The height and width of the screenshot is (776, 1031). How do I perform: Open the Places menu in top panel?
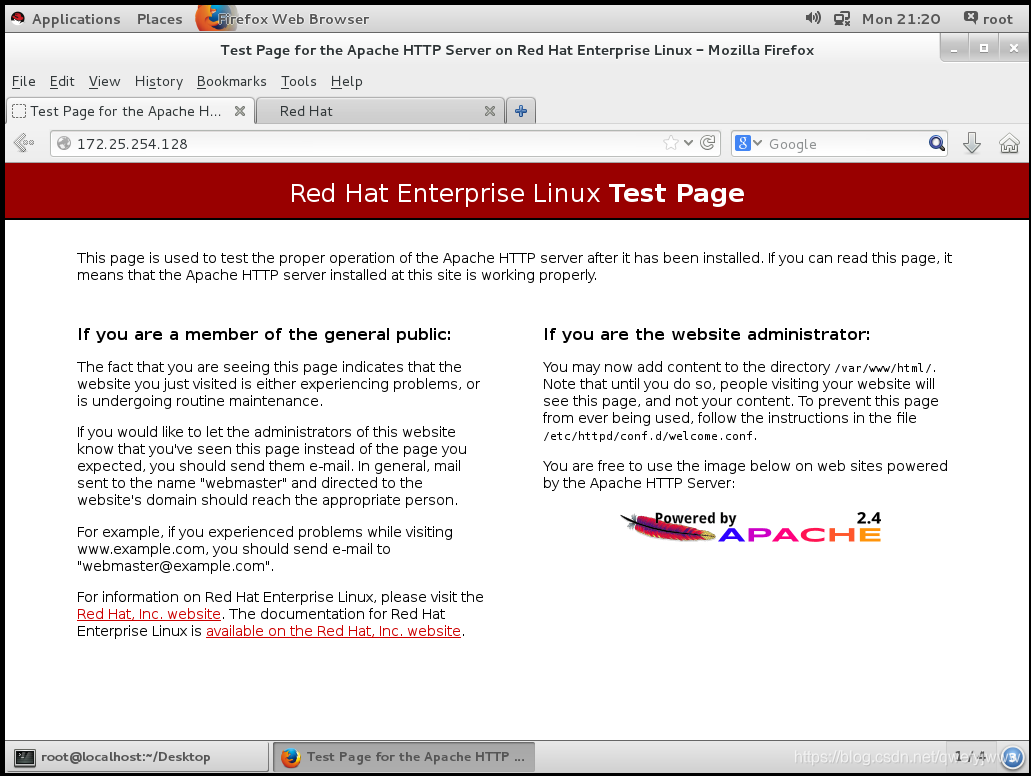[160, 19]
